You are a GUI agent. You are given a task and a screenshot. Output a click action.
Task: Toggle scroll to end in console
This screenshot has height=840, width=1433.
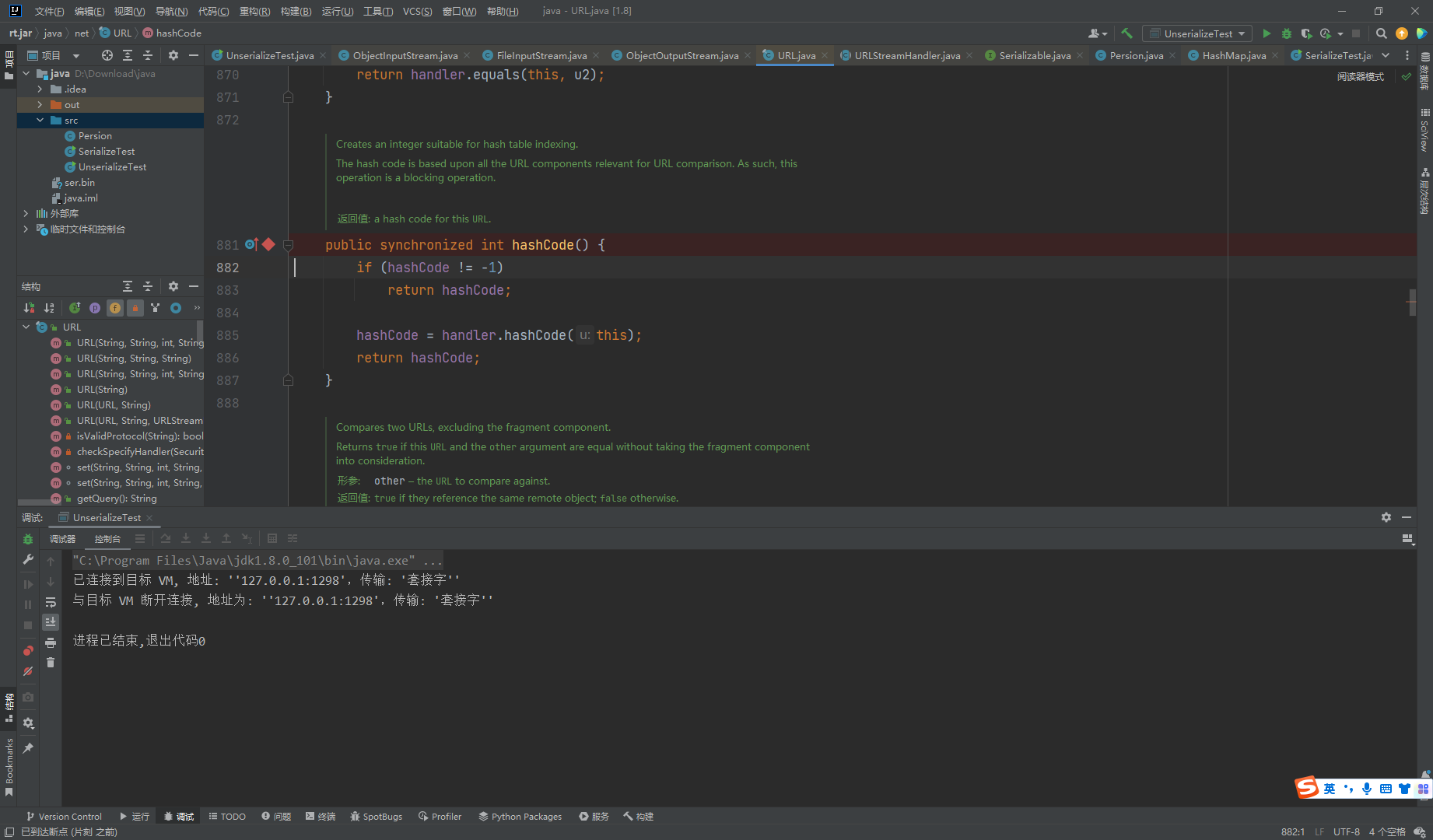51,622
